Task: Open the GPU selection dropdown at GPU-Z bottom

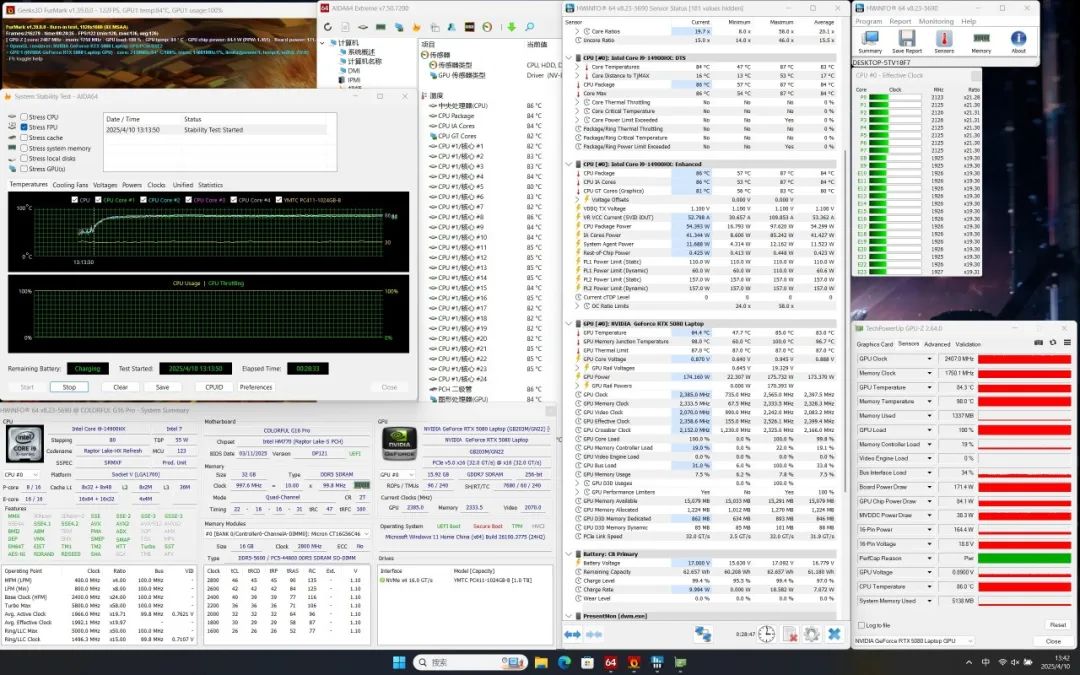Action: tap(915, 641)
